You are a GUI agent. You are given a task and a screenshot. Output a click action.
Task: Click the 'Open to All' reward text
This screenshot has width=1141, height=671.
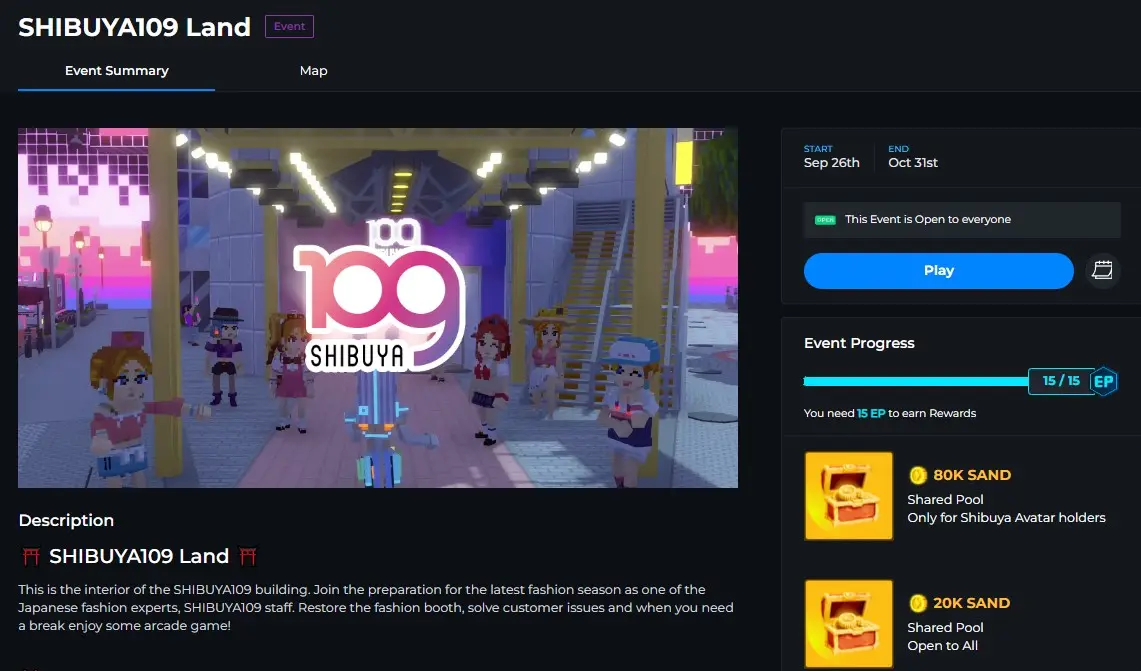[942, 646]
